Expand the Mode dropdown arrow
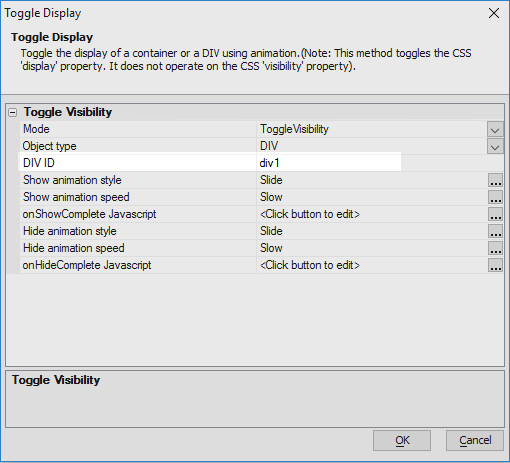Screen dimensions: 510x463 (495, 129)
